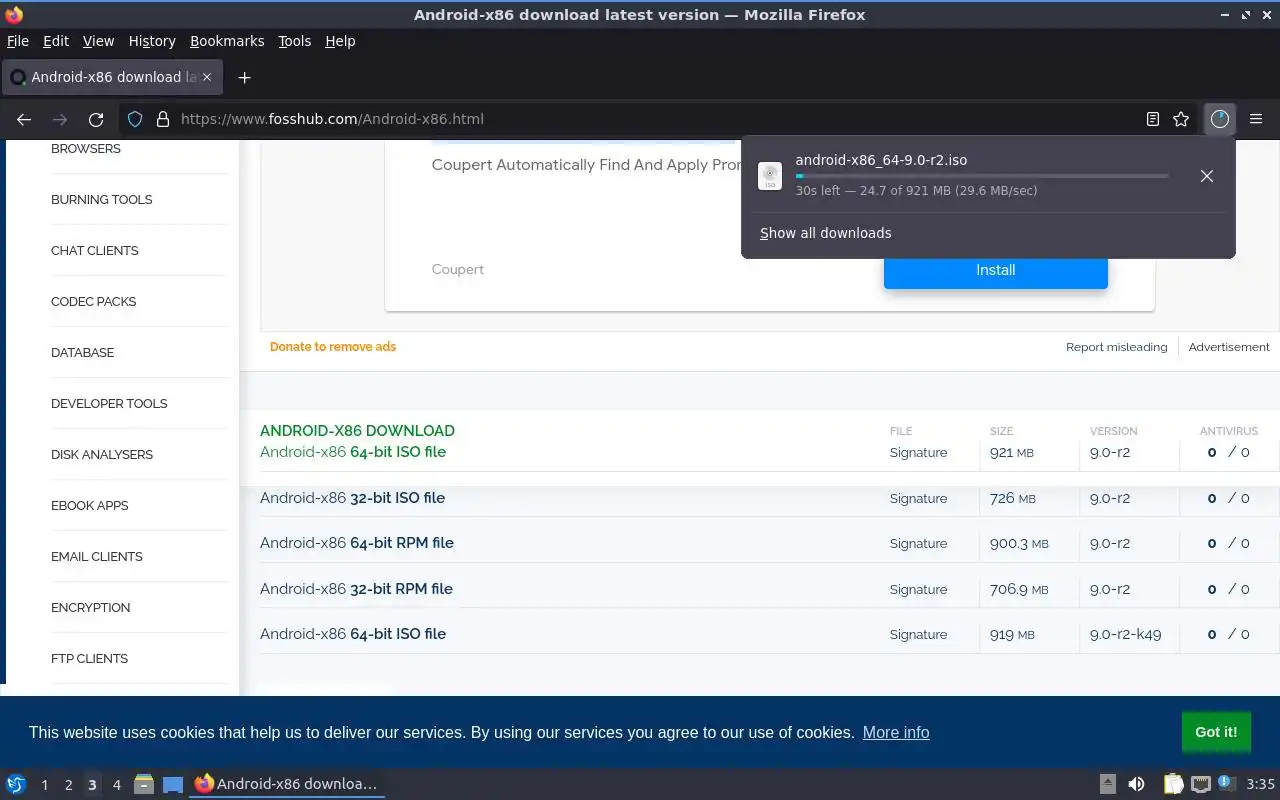Focus Firefox window from the taskbar entry
This screenshot has height=800, width=1280.
pyautogui.click(x=287, y=784)
